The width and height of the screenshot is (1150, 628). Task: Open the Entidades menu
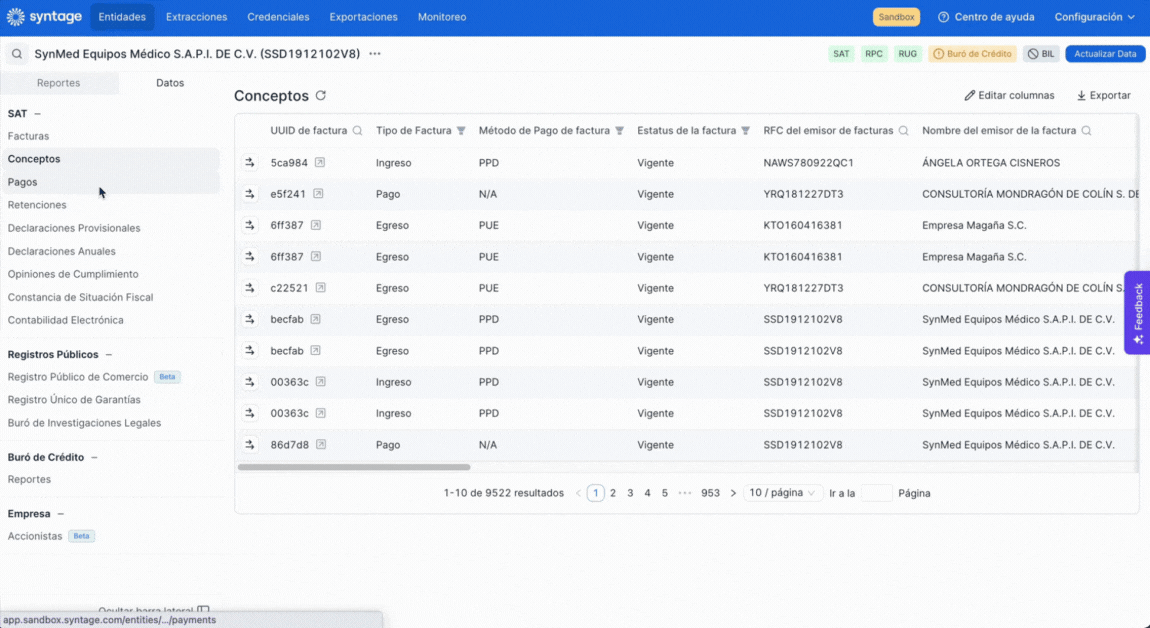tap(122, 17)
